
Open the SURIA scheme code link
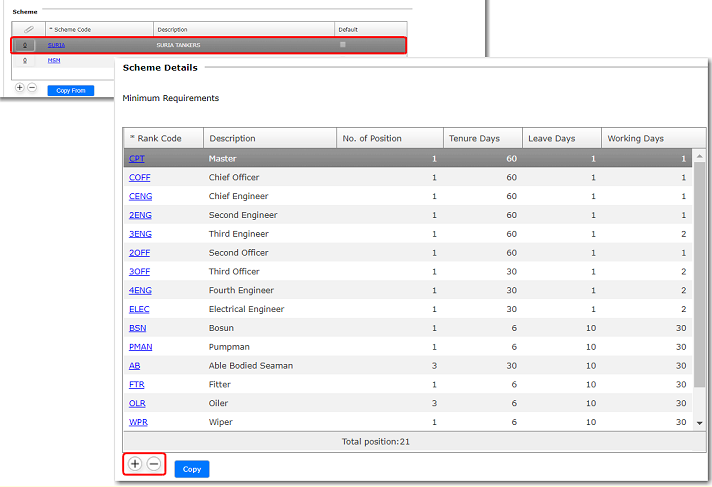pyautogui.click(x=56, y=45)
